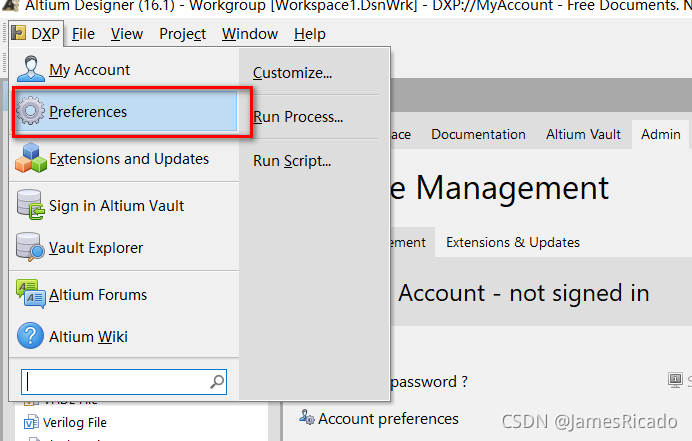This screenshot has width=692, height=441.
Task: Open Altium Wiki entry
Action: tap(124, 336)
